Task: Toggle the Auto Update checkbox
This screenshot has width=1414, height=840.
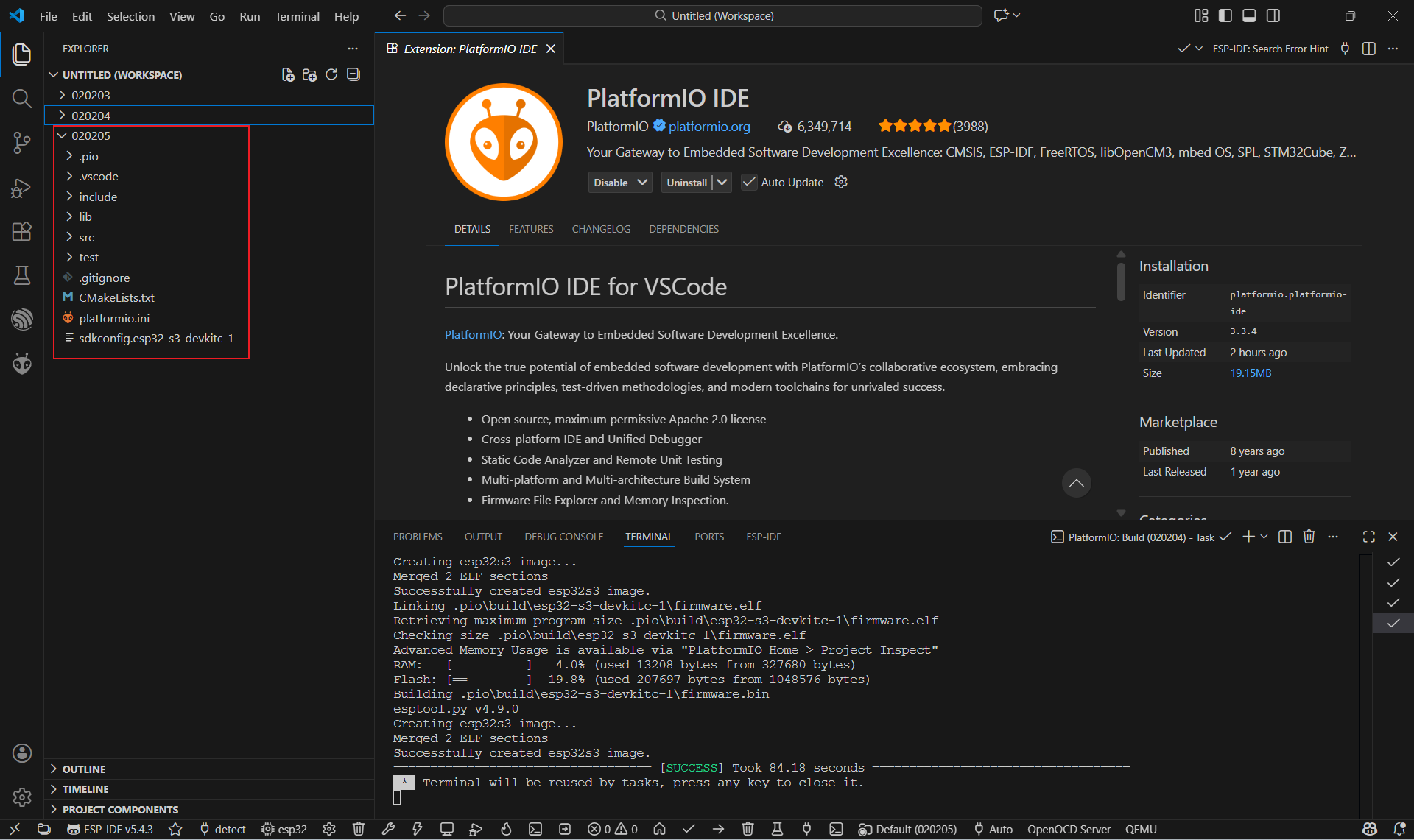Action: tap(749, 183)
